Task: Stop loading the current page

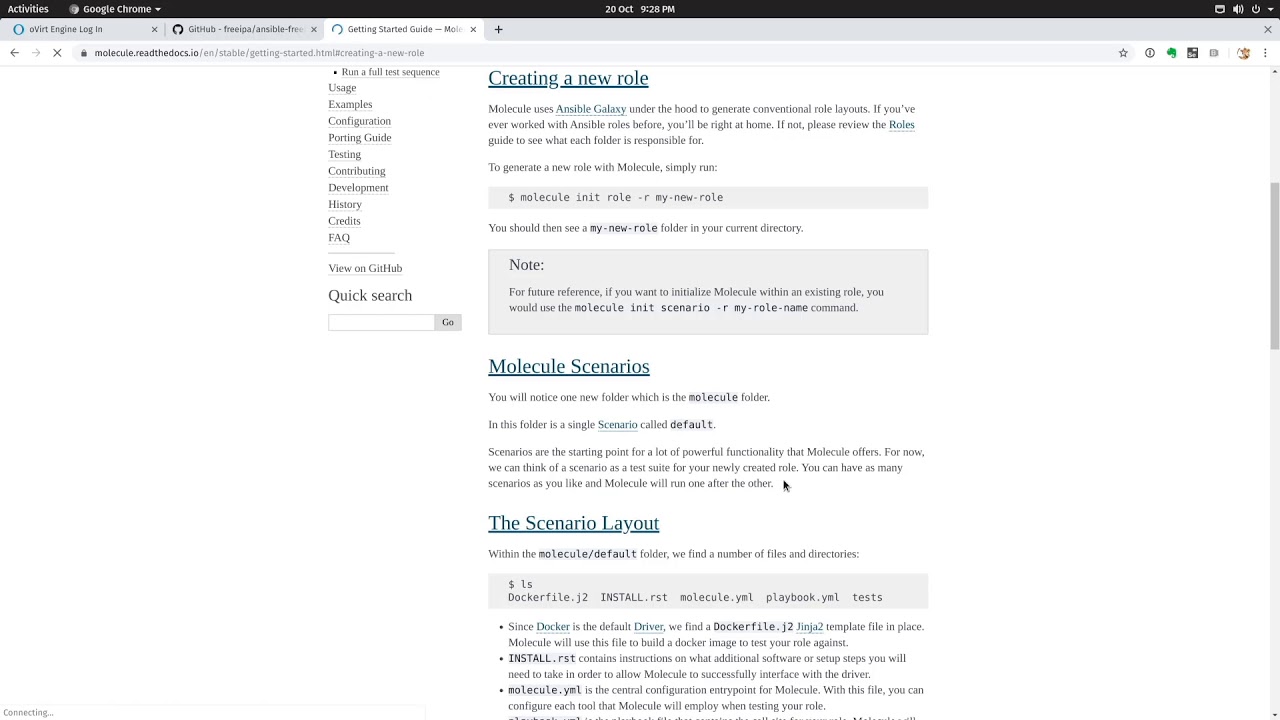Action: 57,53
